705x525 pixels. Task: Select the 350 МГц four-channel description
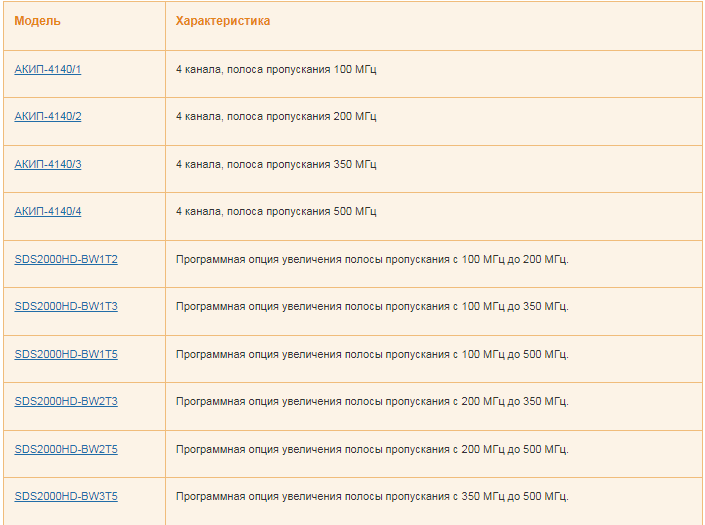click(x=276, y=165)
